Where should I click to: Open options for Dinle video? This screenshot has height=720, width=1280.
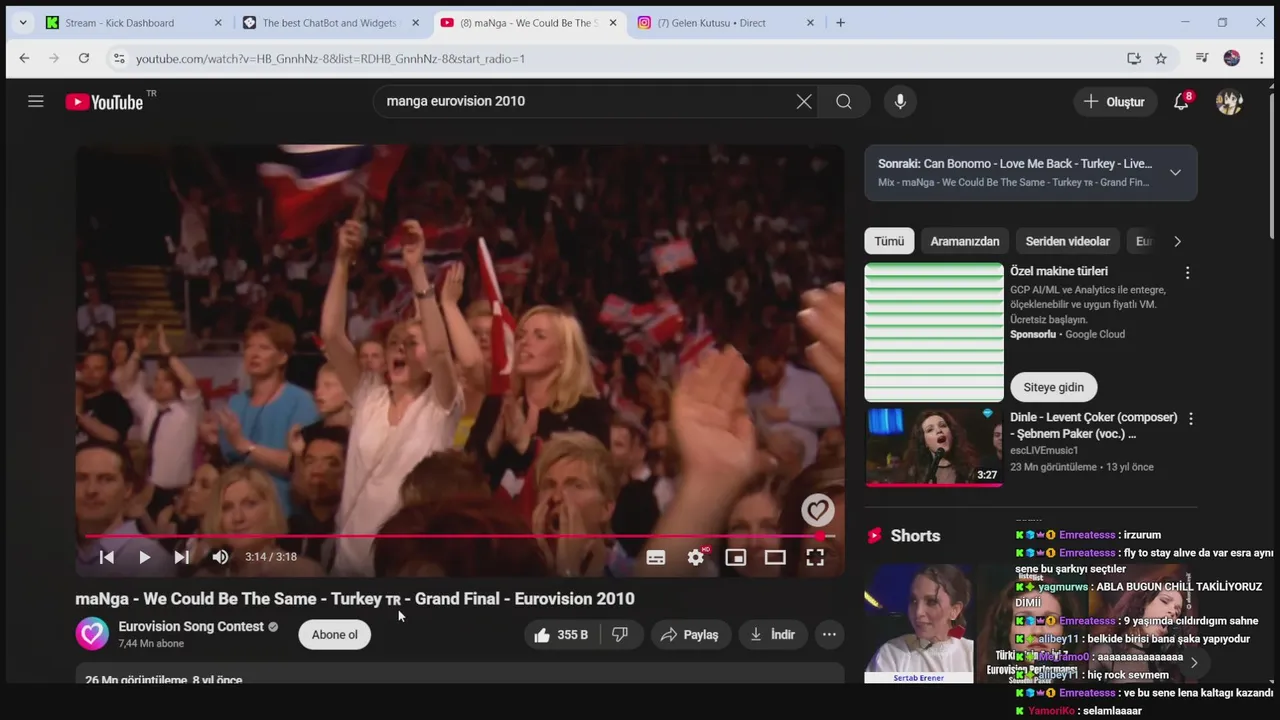(x=1190, y=418)
